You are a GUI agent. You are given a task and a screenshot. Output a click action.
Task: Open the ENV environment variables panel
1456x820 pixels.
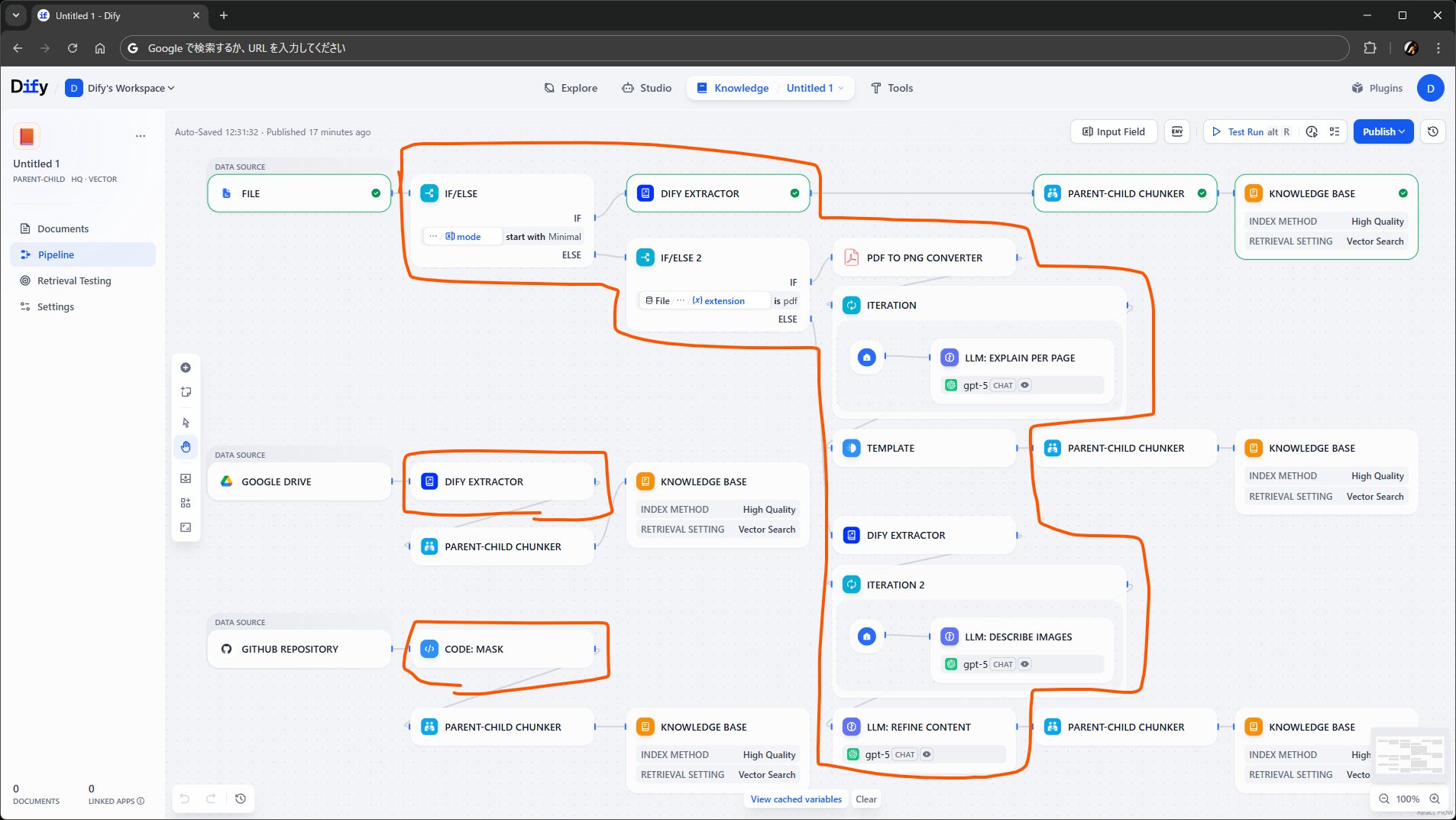click(x=1177, y=131)
